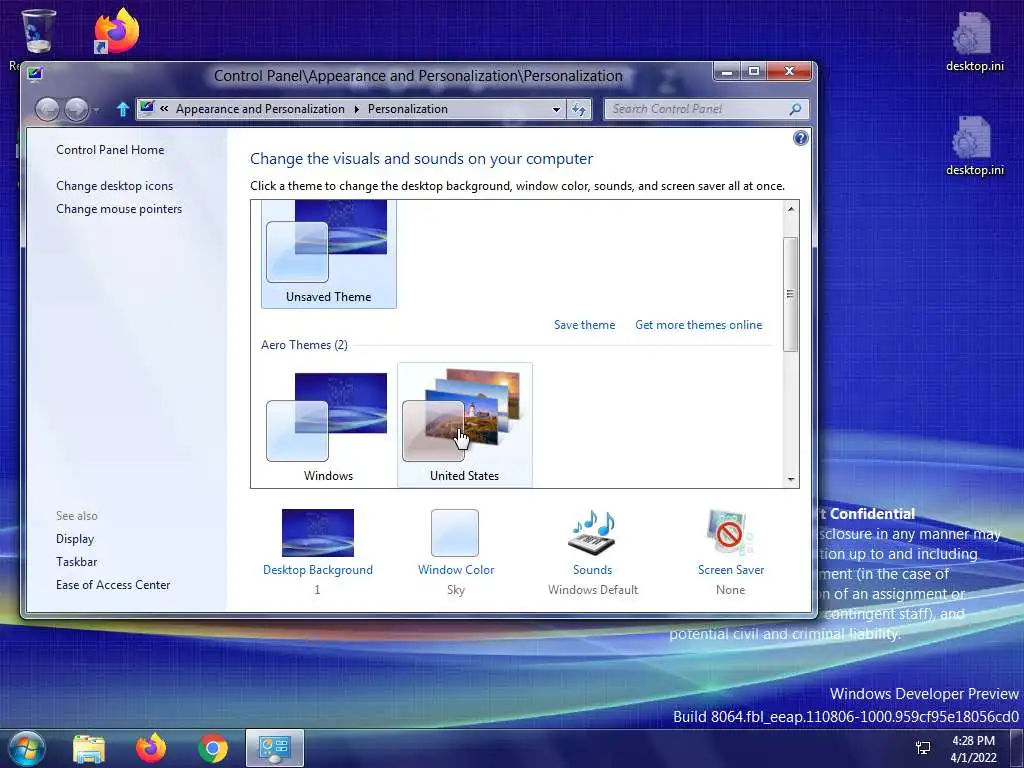Click the Desktop Background link text
1024x768 pixels.
[x=317, y=569]
